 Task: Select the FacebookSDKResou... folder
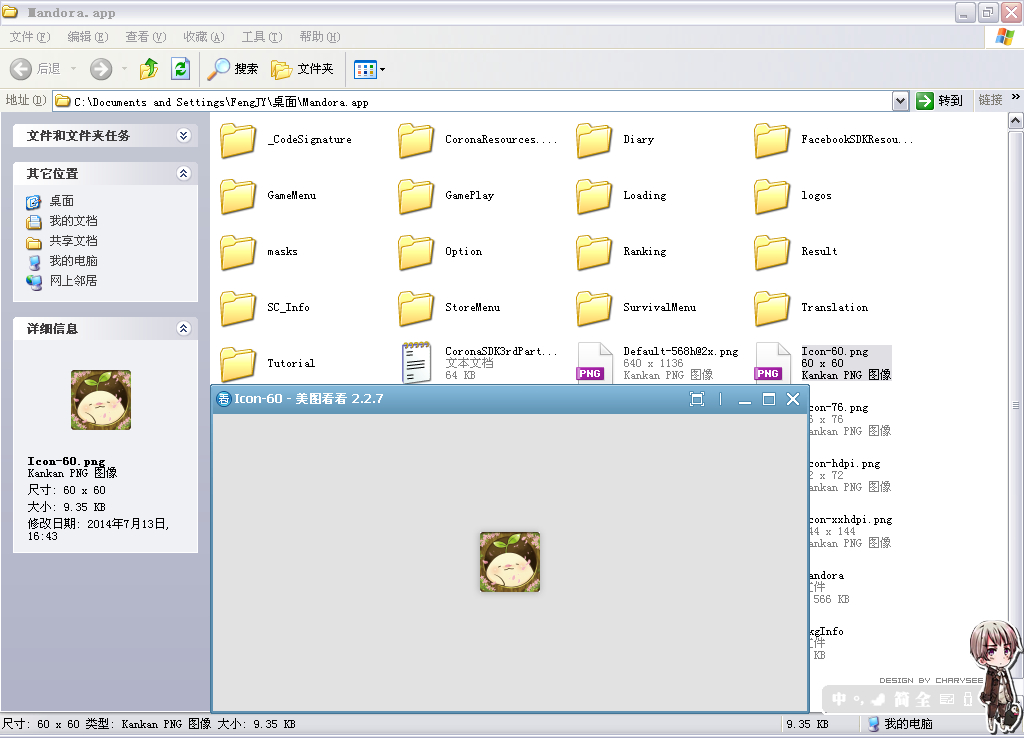833,139
